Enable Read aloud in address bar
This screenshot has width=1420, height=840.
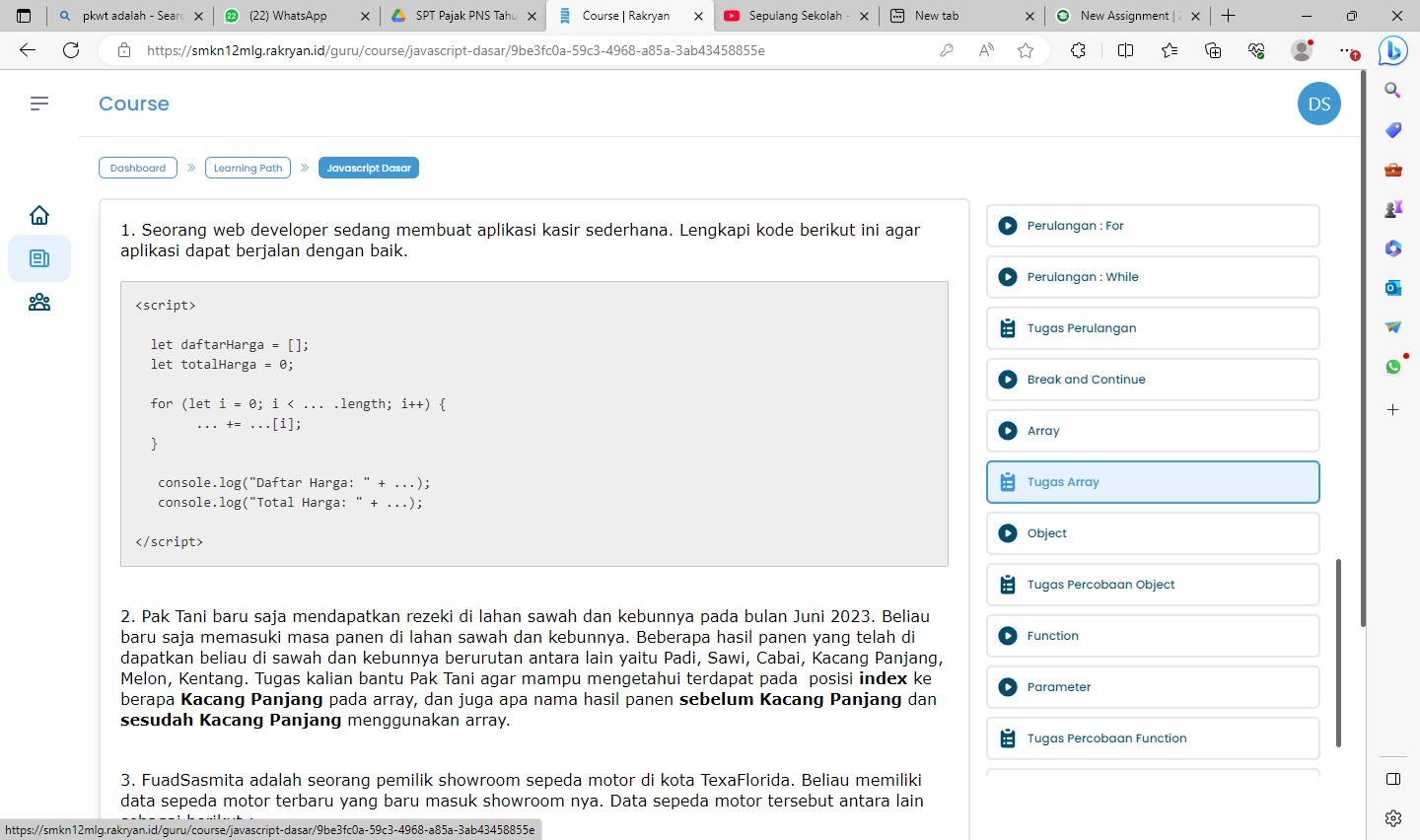point(986,50)
